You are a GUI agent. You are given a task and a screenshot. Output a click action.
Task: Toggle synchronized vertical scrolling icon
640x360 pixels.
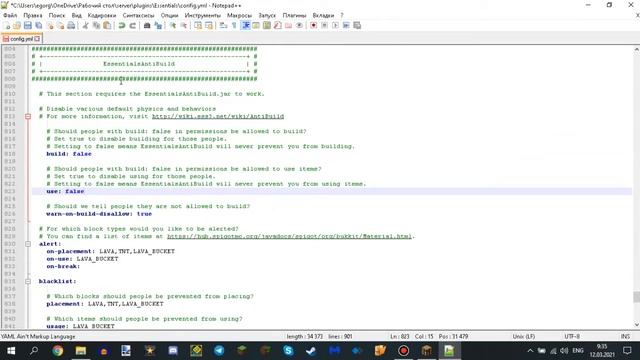198,26
